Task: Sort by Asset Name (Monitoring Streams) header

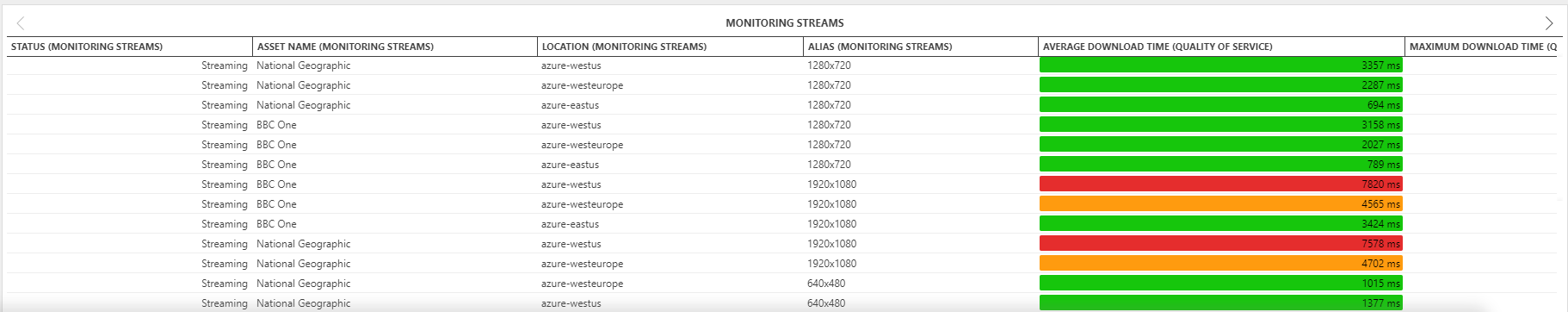Action: pyautogui.click(x=395, y=47)
